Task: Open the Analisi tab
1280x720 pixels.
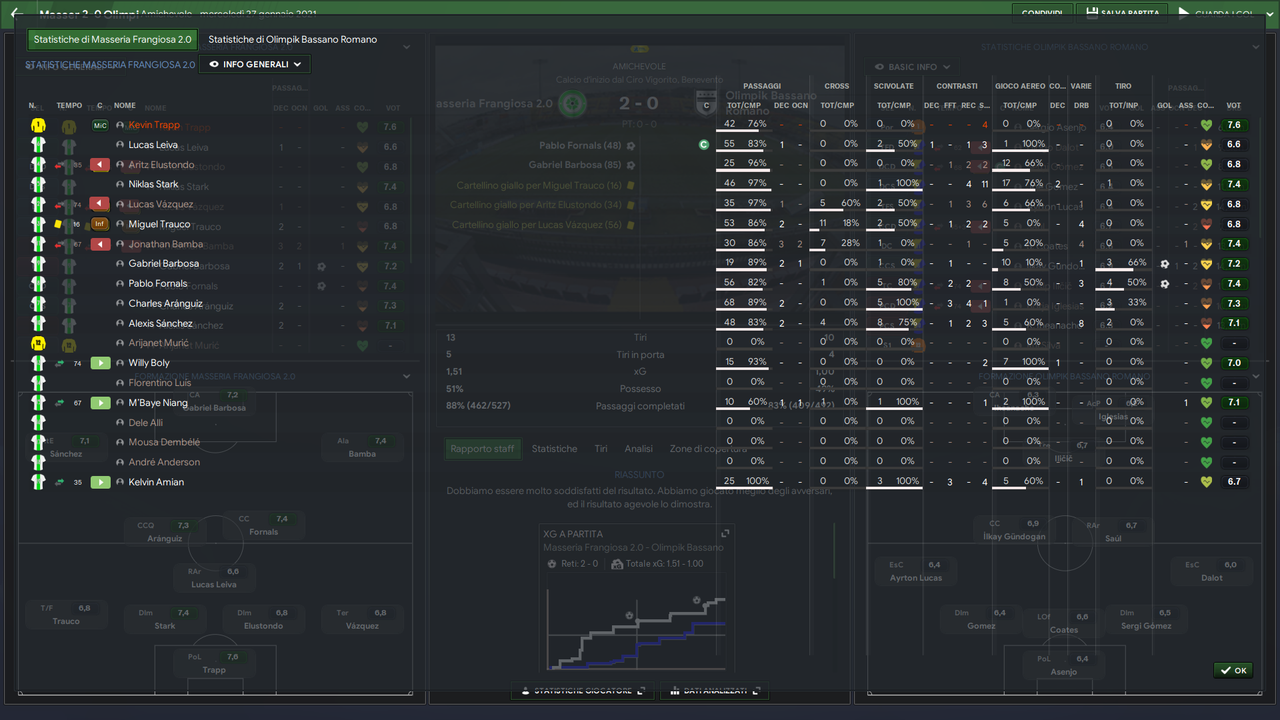Action: pos(638,449)
